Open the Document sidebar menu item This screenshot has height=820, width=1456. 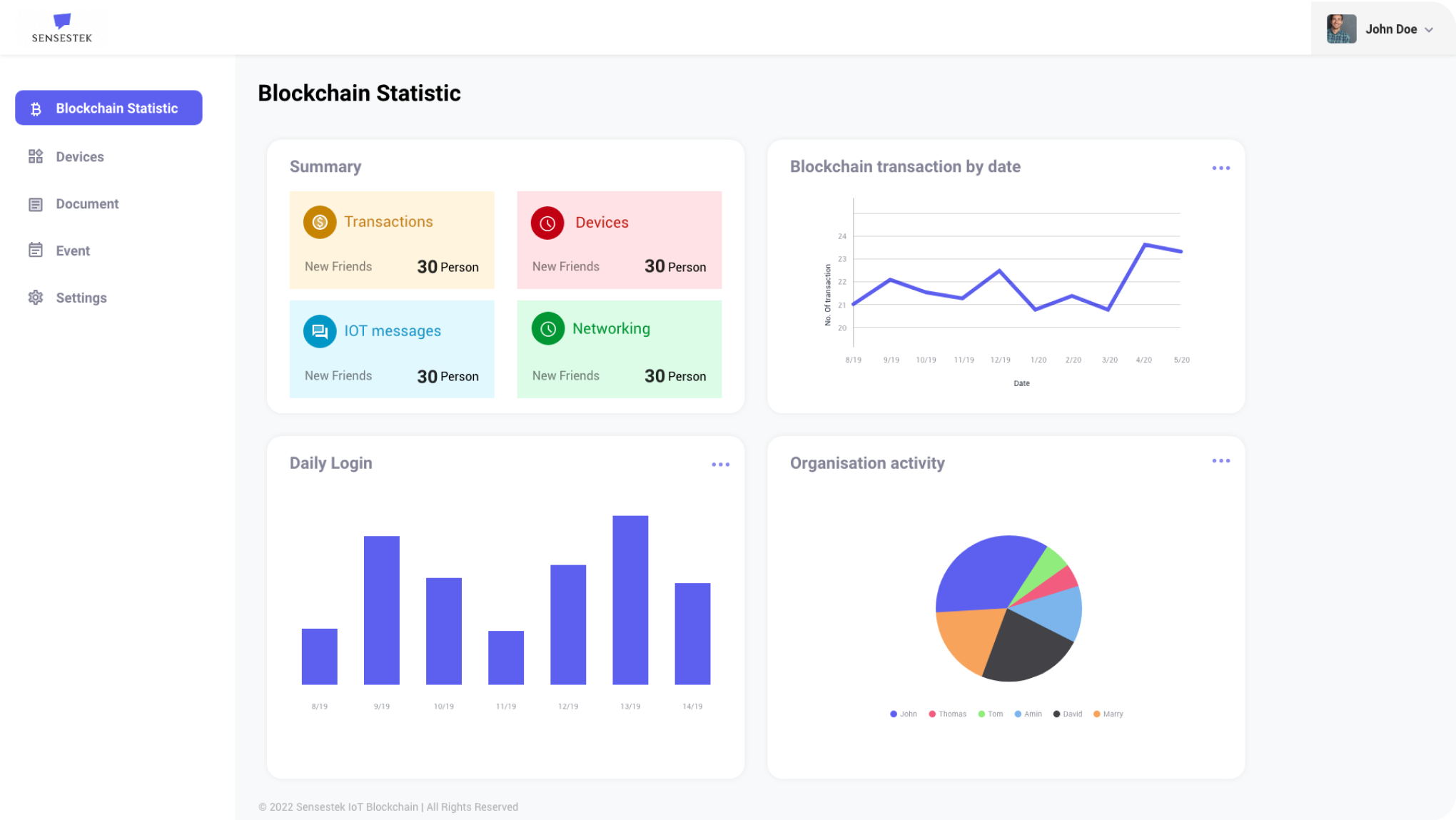(87, 204)
